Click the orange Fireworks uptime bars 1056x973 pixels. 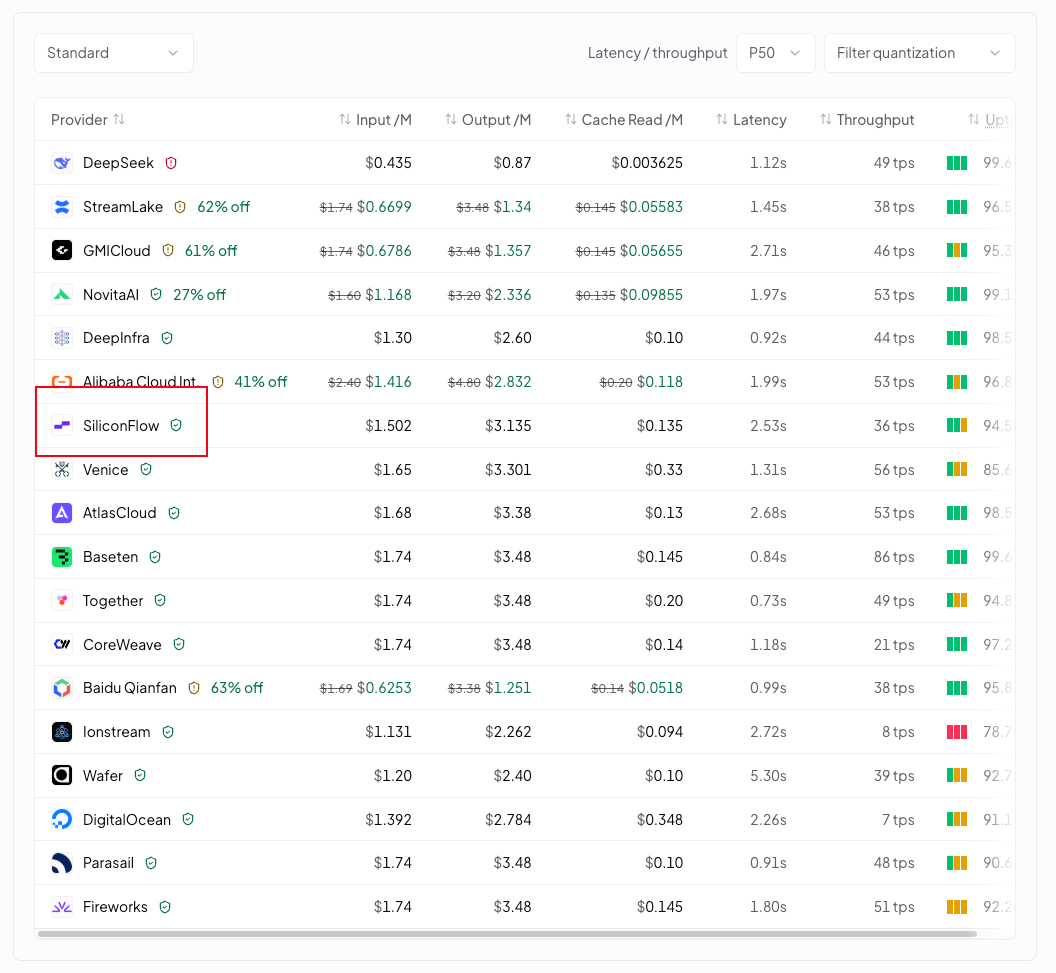tap(957, 907)
